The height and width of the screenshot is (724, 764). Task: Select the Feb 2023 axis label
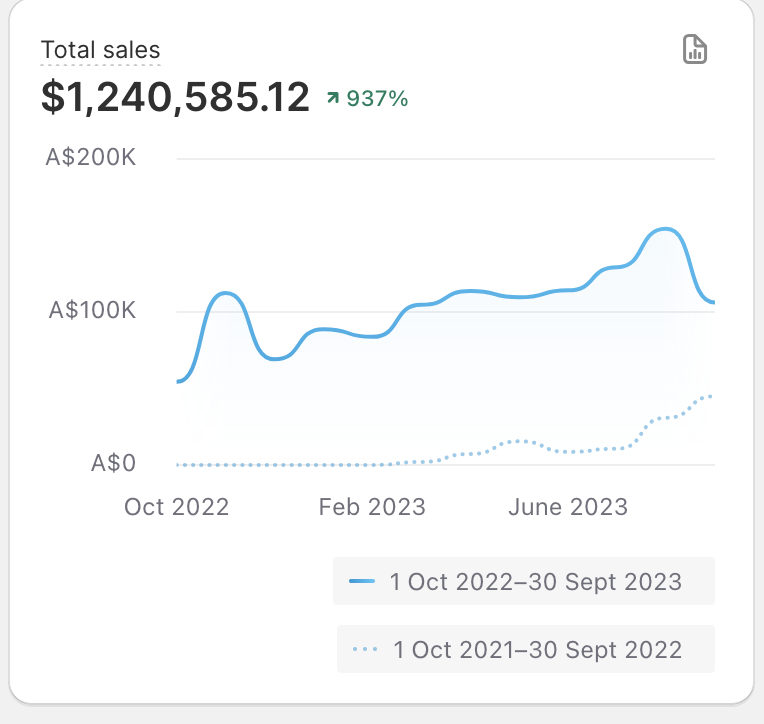(371, 507)
